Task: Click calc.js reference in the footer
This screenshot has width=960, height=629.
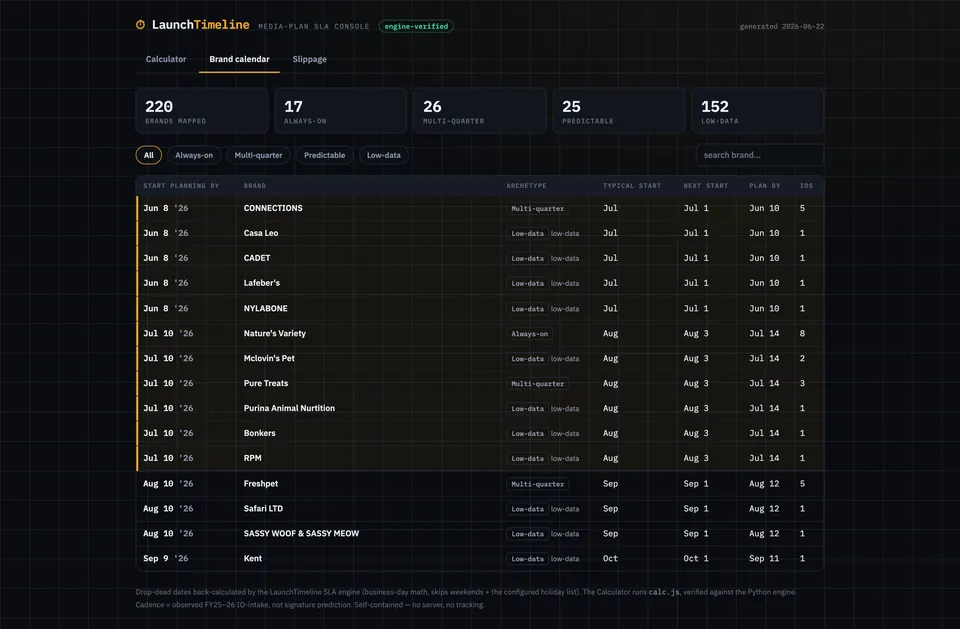Action: (664, 592)
